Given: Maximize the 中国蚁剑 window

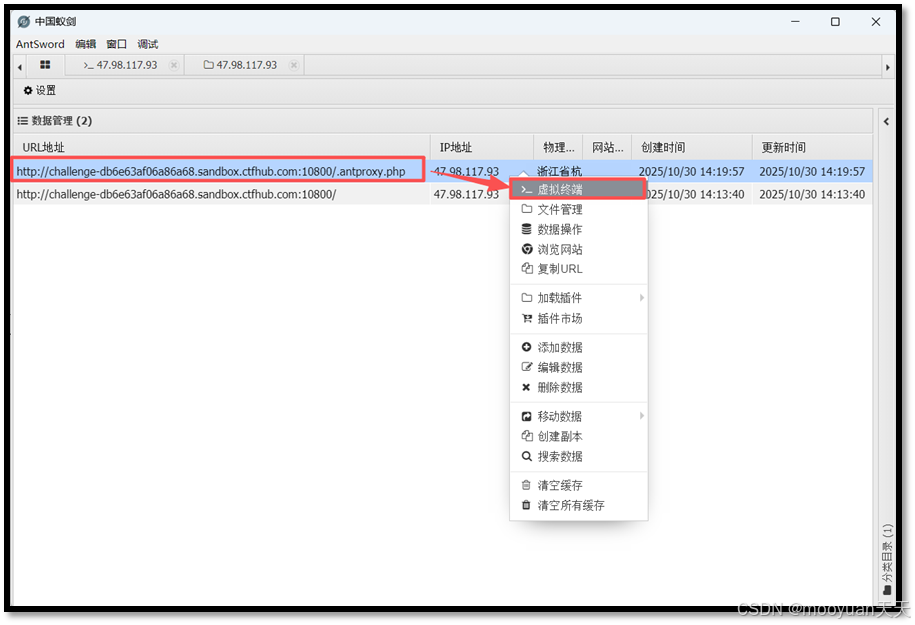Looking at the screenshot, I should 835,22.
